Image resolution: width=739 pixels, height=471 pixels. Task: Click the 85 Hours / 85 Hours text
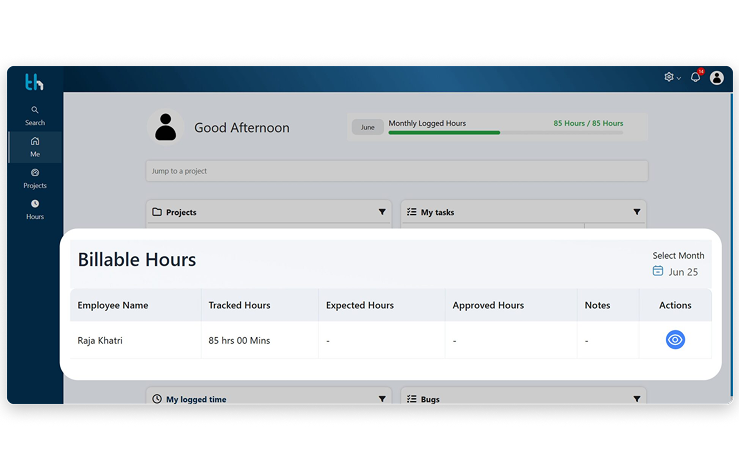point(588,123)
